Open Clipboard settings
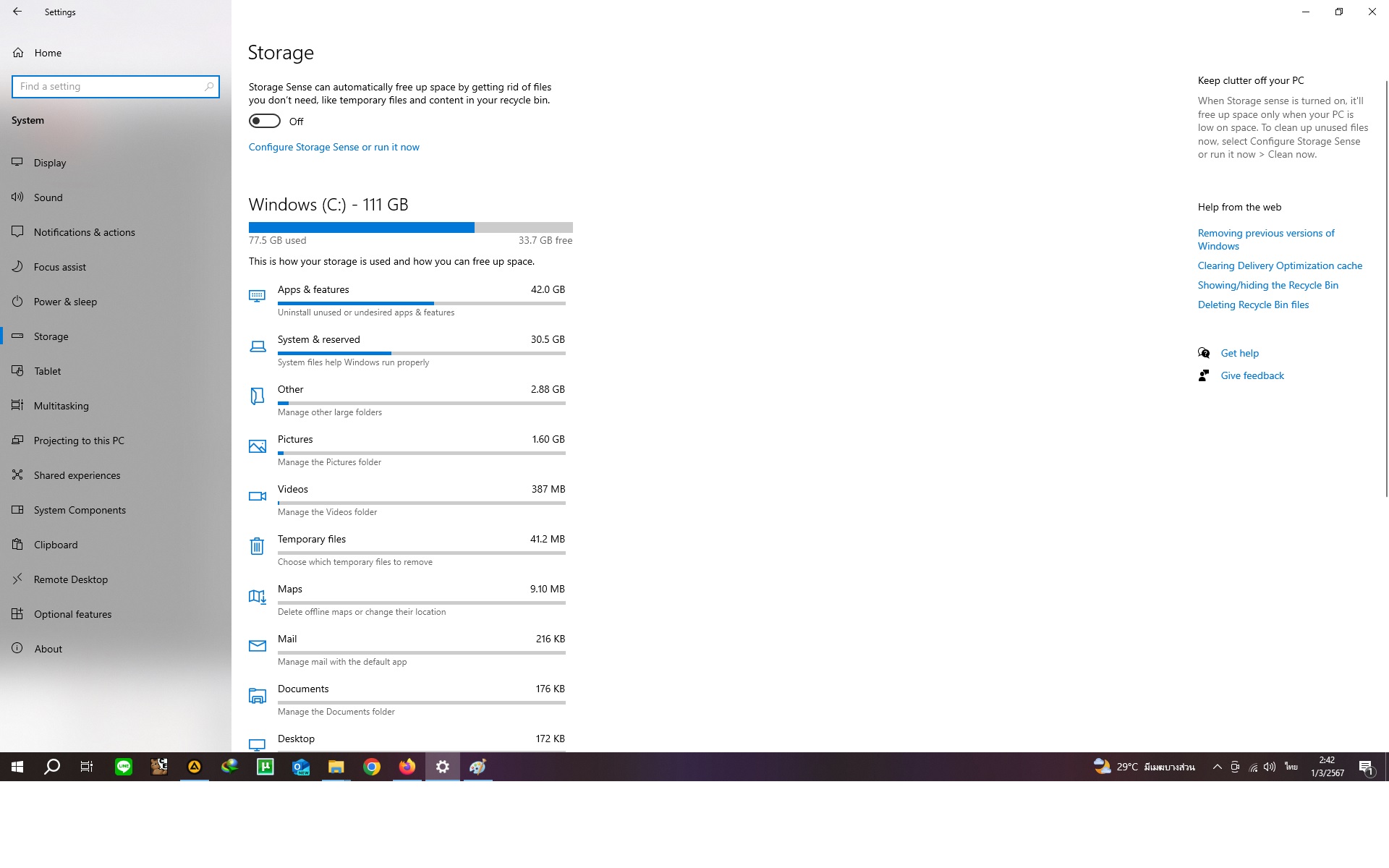 (116, 545)
